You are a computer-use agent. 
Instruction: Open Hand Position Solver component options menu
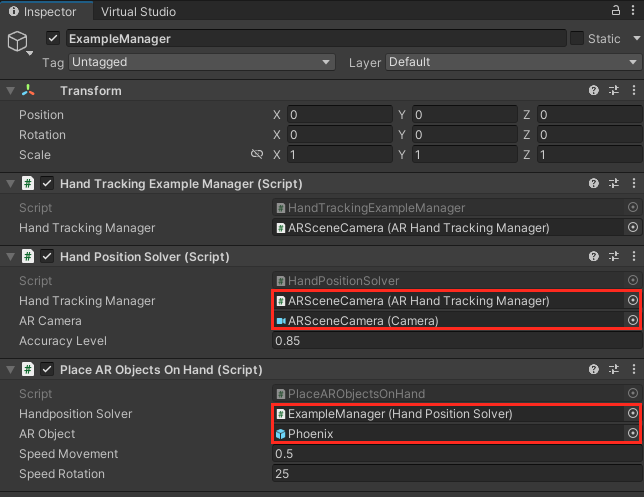click(632, 256)
